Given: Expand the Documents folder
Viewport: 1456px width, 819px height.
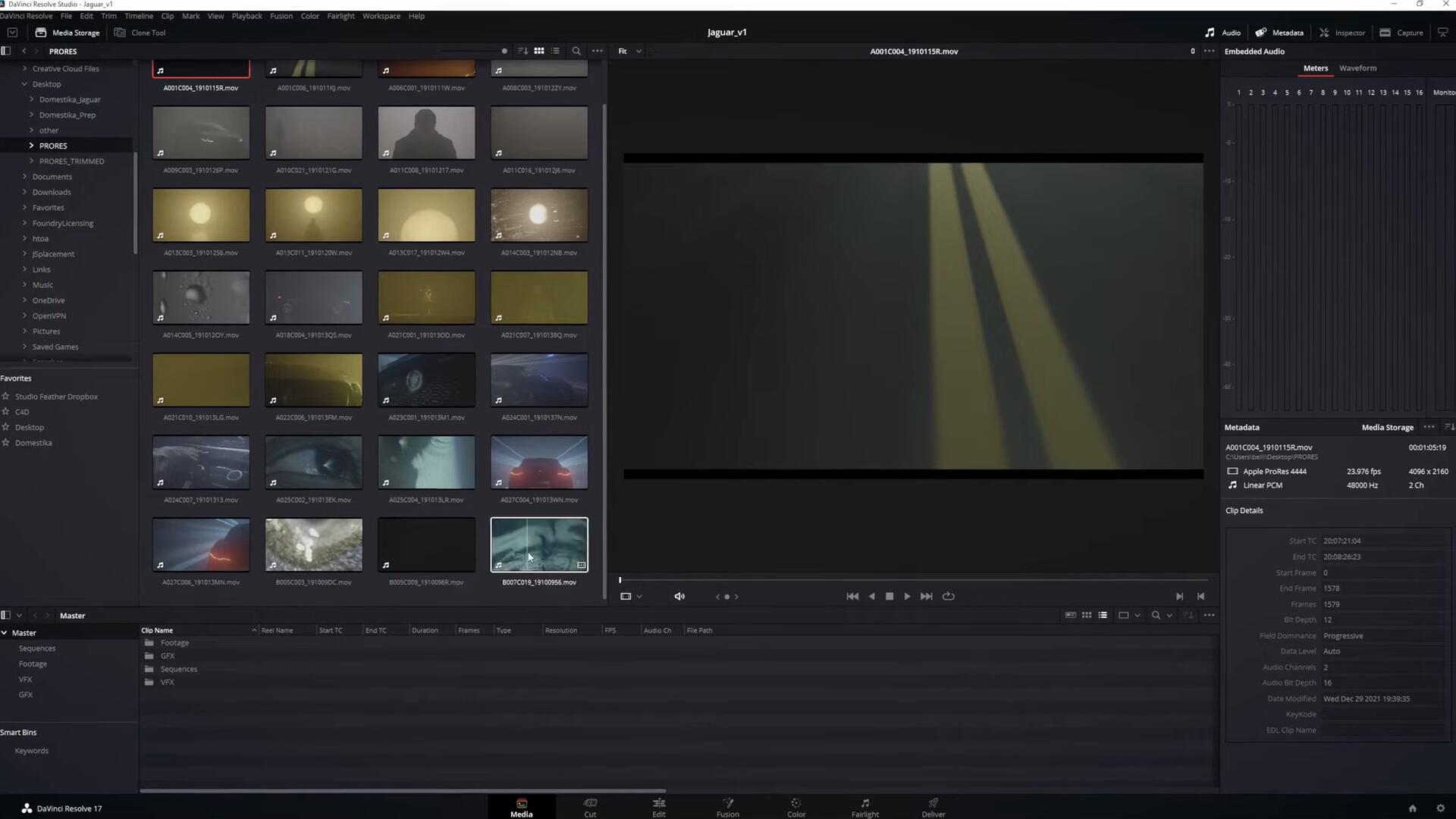Looking at the screenshot, I should click(24, 176).
